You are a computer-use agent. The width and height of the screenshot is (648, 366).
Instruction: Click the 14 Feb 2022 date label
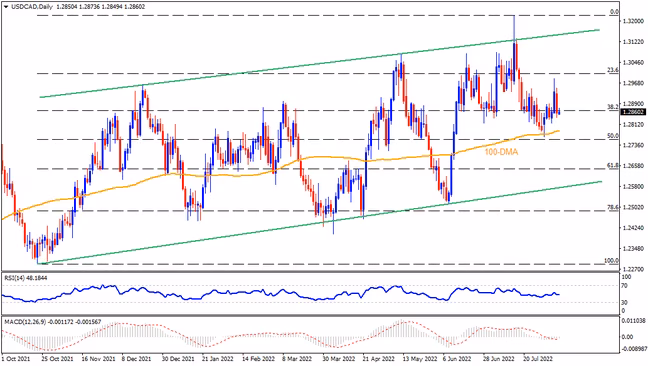point(258,358)
